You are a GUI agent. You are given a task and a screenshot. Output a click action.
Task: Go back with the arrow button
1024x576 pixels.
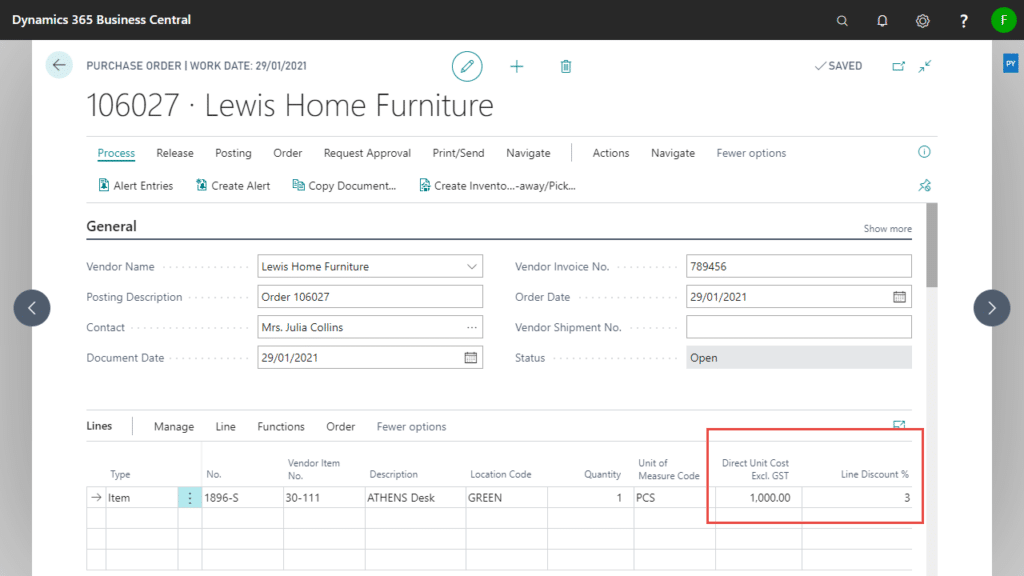59,65
